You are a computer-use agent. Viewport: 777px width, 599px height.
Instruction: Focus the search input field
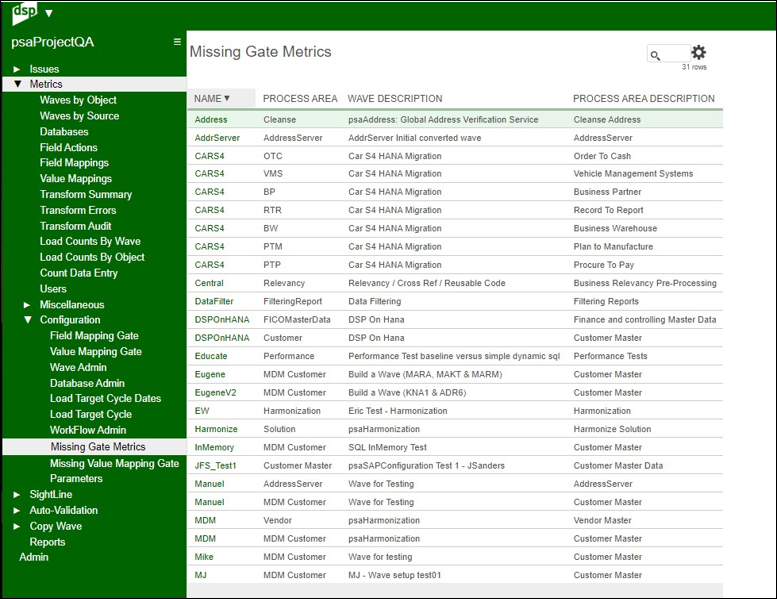pyautogui.click(x=669, y=54)
